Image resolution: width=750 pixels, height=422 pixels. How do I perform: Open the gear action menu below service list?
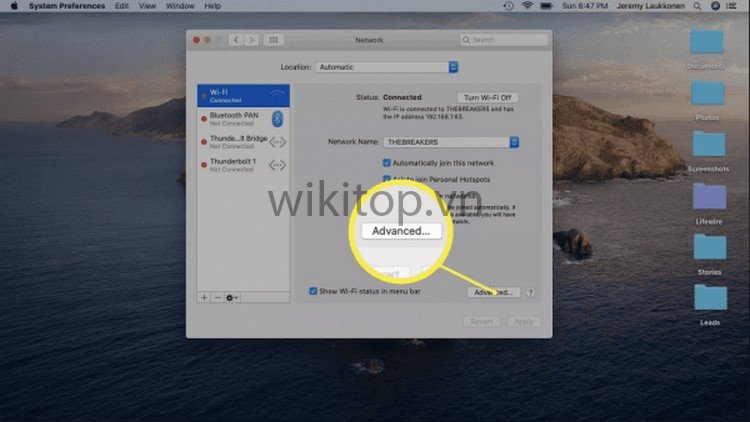pyautogui.click(x=234, y=297)
